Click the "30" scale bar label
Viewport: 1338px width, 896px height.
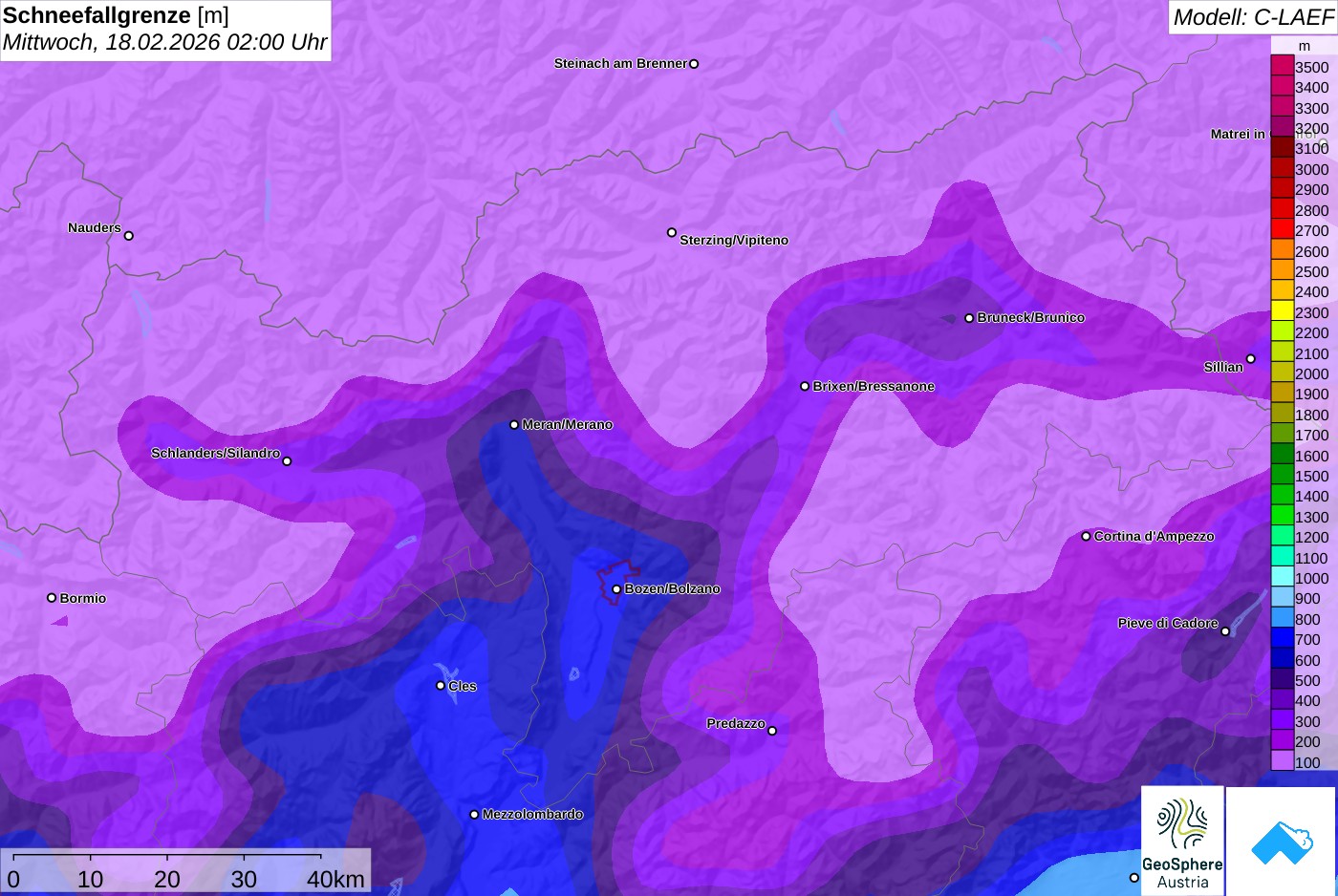tap(244, 879)
